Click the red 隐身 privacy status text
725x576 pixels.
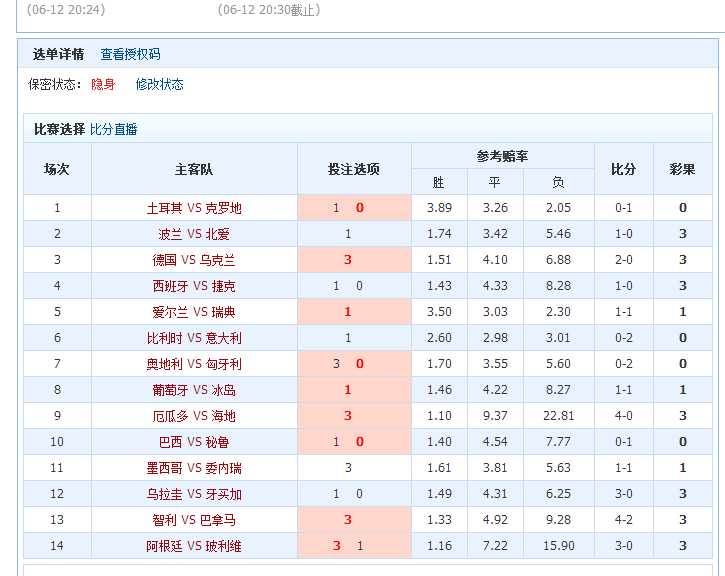tap(103, 84)
